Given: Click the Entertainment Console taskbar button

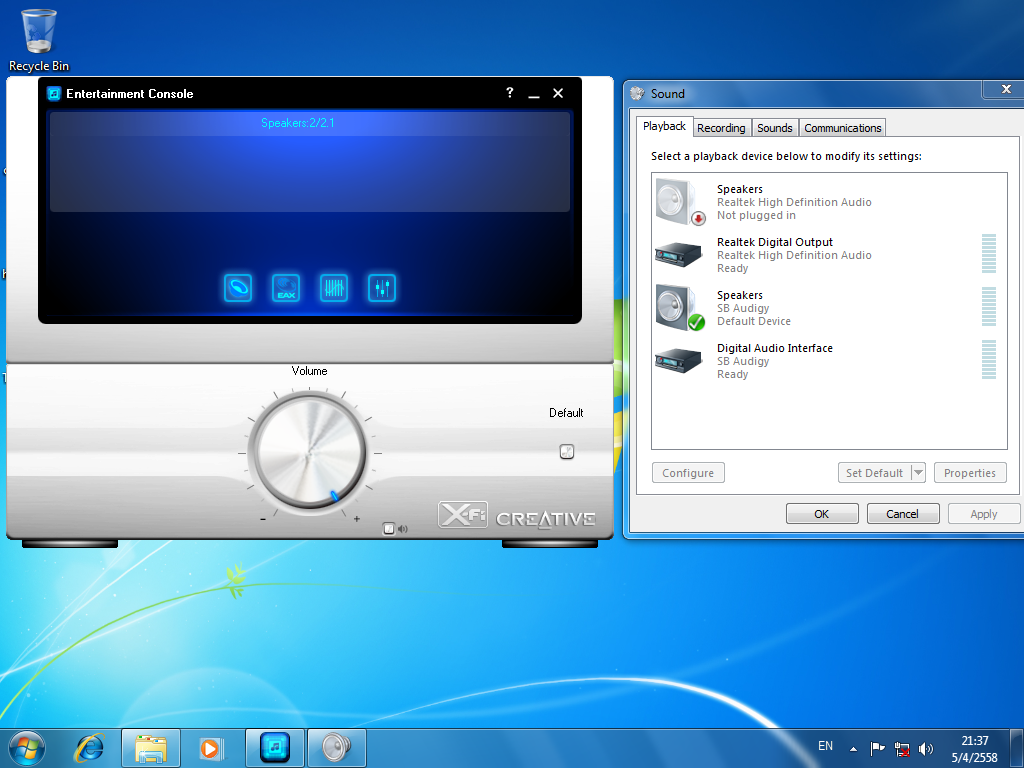Looking at the screenshot, I should tap(275, 748).
